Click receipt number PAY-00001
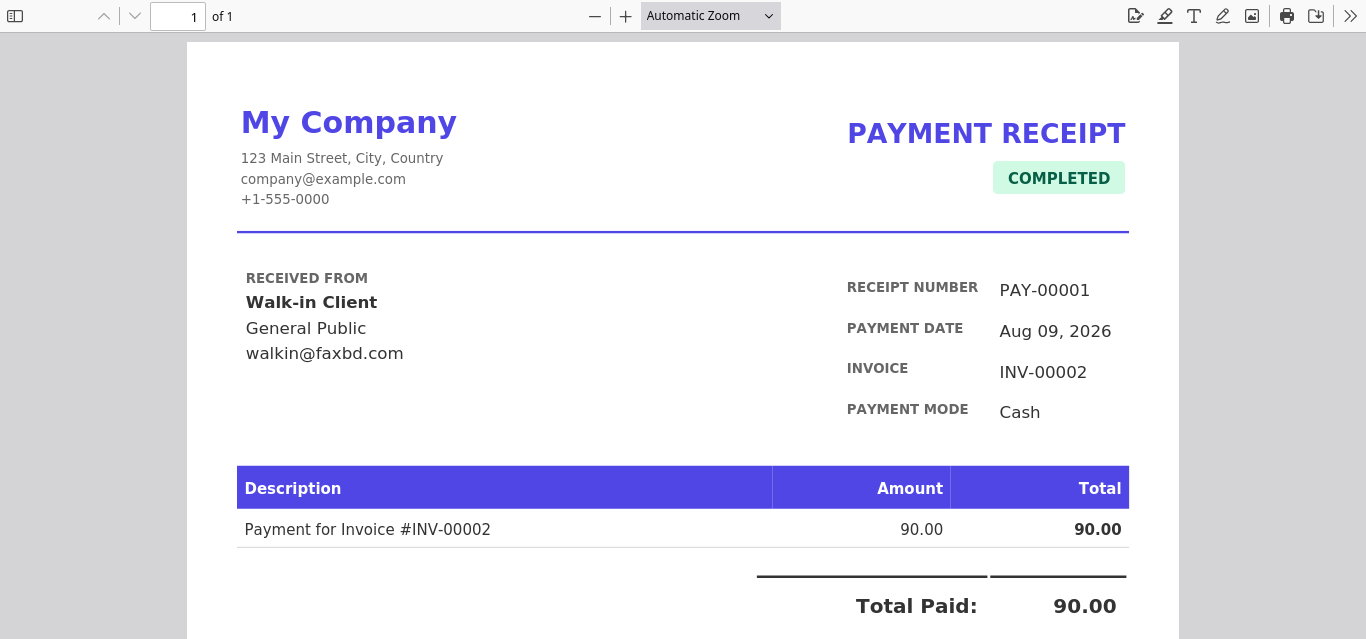The image size is (1366, 639). tap(1045, 290)
